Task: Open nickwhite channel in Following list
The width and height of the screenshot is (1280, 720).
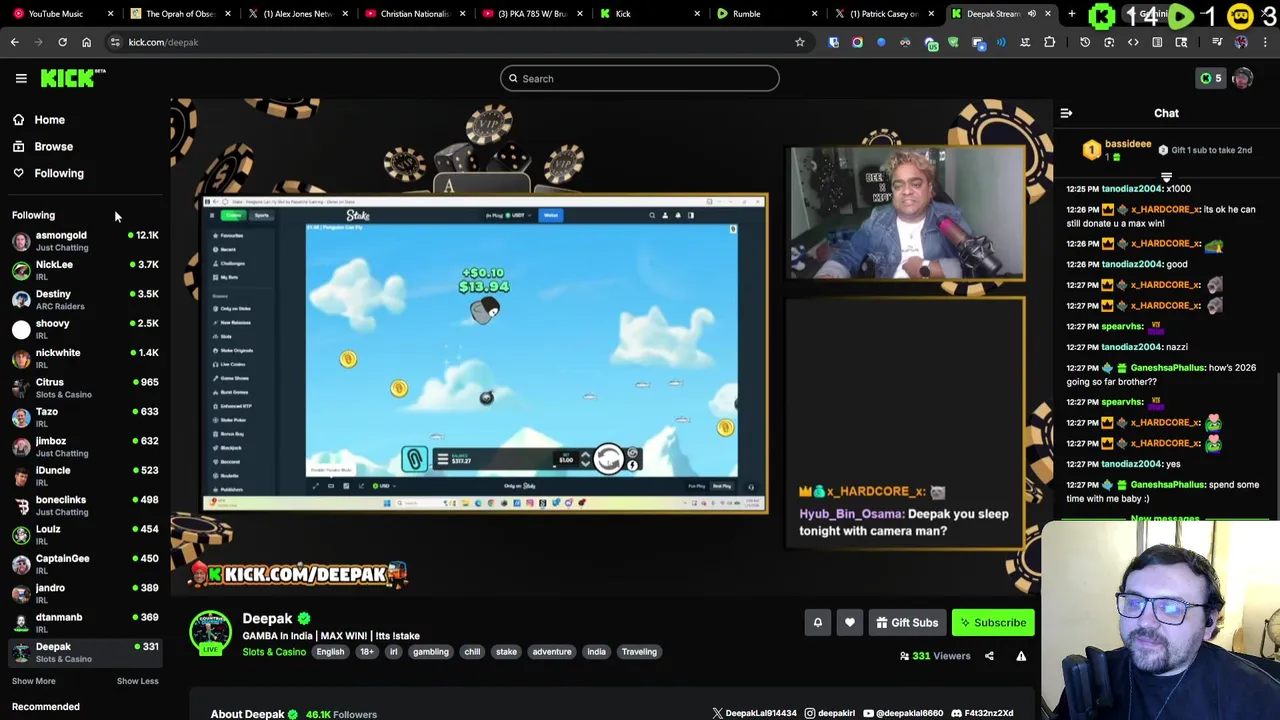Action: coord(85,358)
